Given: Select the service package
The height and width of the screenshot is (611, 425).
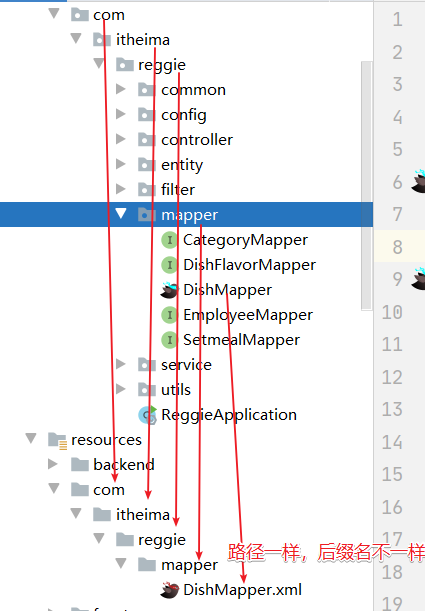Looking at the screenshot, I should [x=186, y=365].
